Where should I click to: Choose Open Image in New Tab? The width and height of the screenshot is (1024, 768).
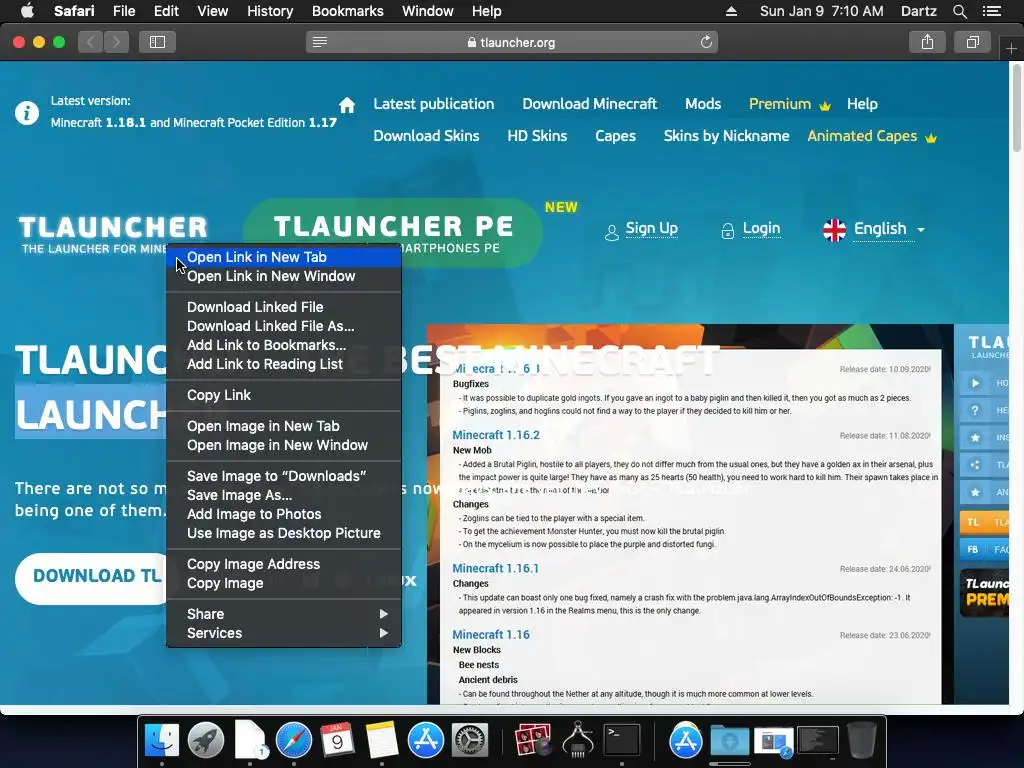(283, 426)
